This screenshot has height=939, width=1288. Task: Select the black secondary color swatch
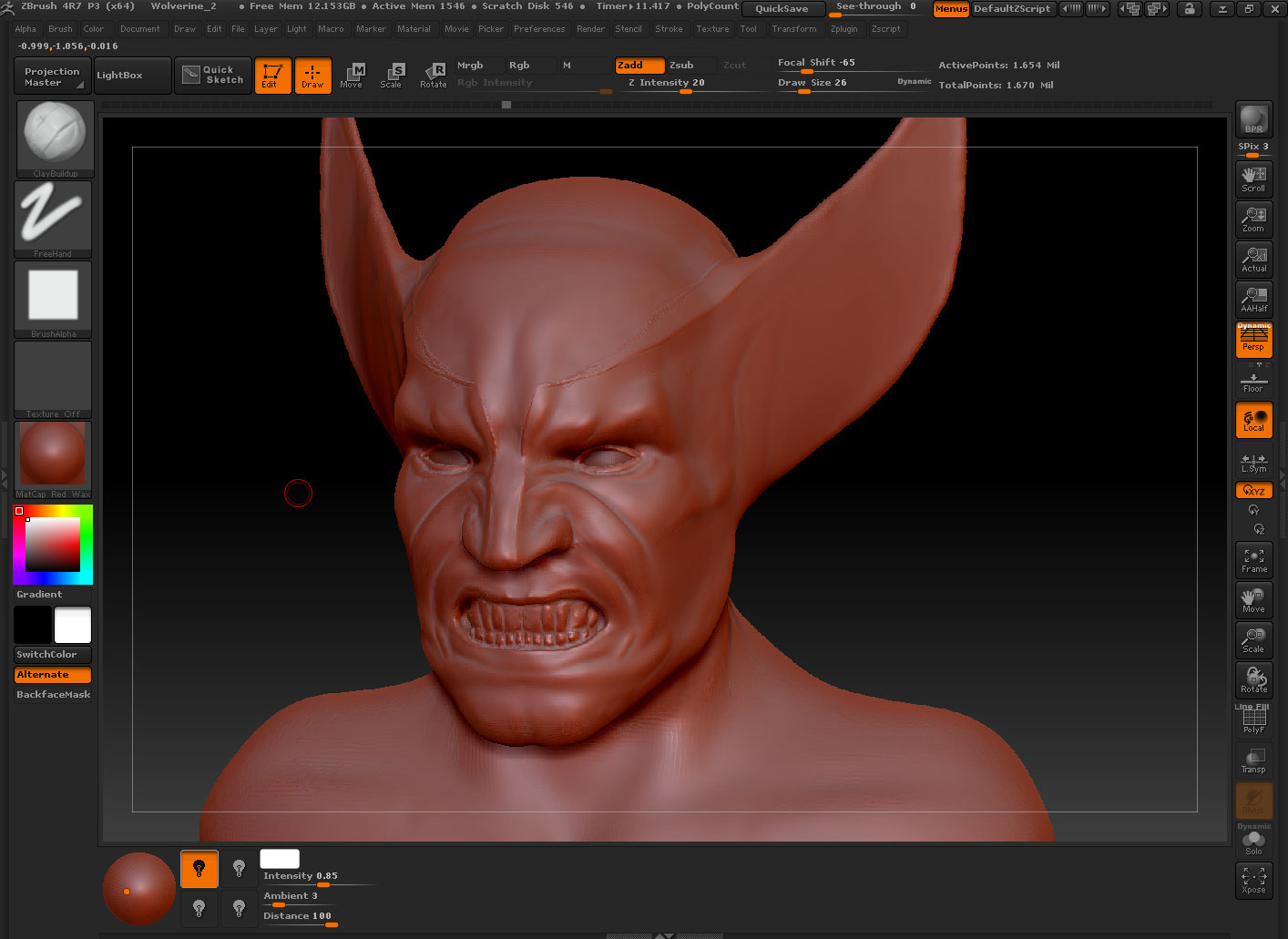[x=33, y=626]
